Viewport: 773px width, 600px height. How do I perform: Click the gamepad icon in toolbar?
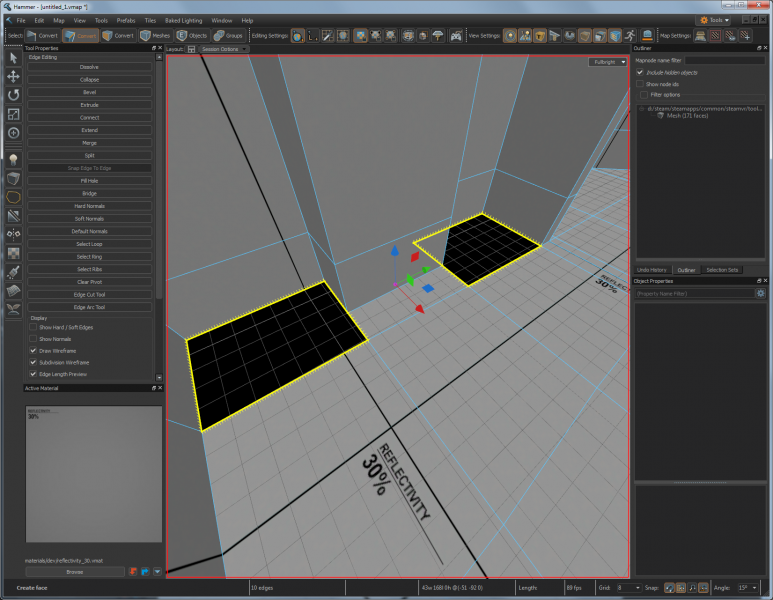tap(456, 35)
